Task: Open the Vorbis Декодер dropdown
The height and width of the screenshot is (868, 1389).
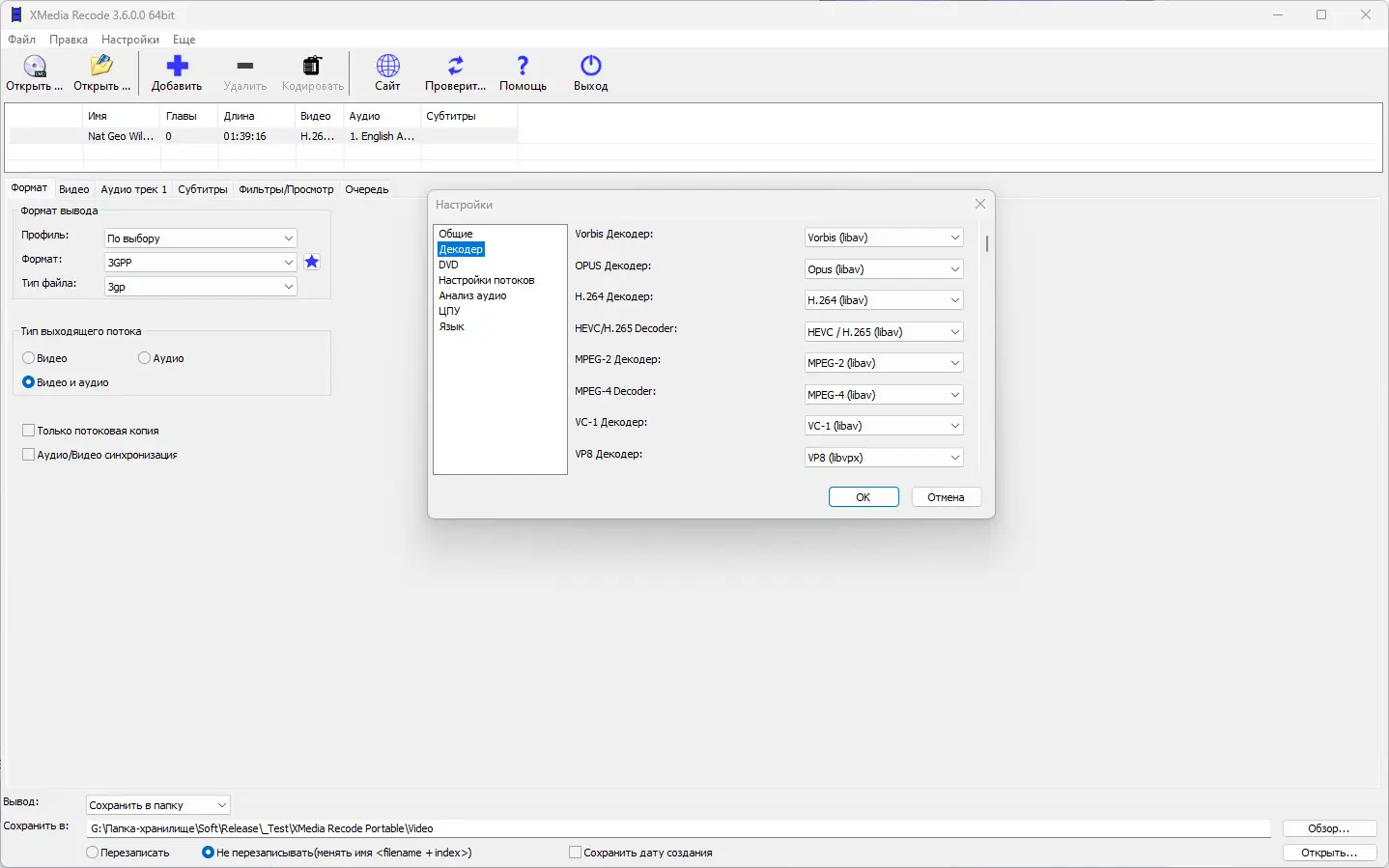Action: 884,238
